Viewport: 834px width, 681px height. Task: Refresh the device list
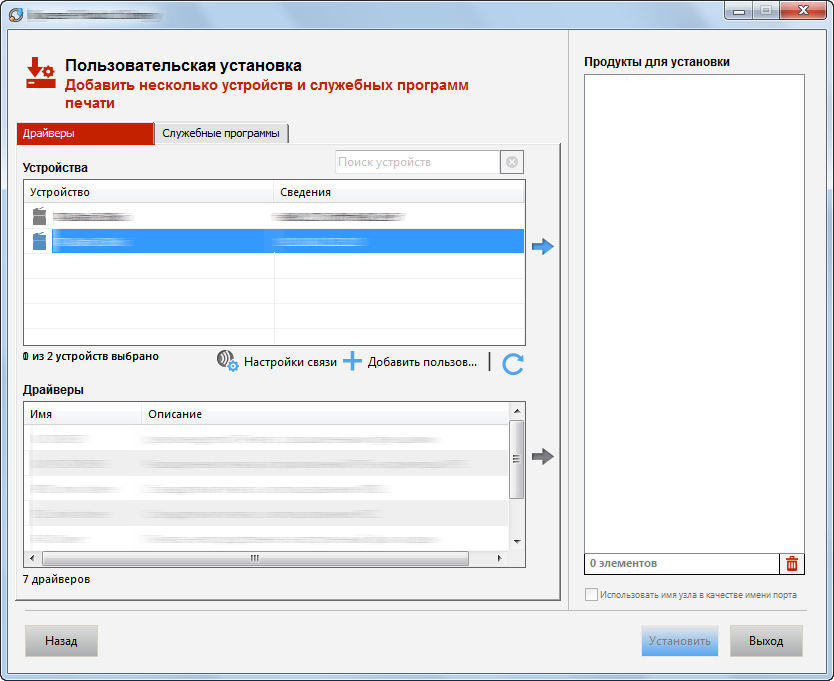click(513, 364)
